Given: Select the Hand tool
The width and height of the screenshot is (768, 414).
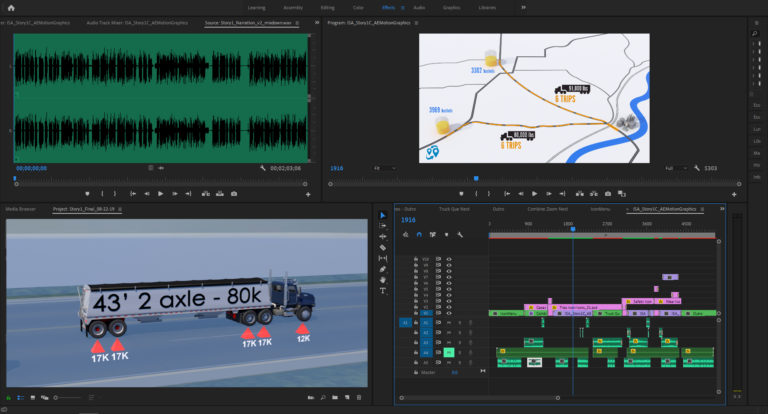Looking at the screenshot, I should pyautogui.click(x=383, y=280).
